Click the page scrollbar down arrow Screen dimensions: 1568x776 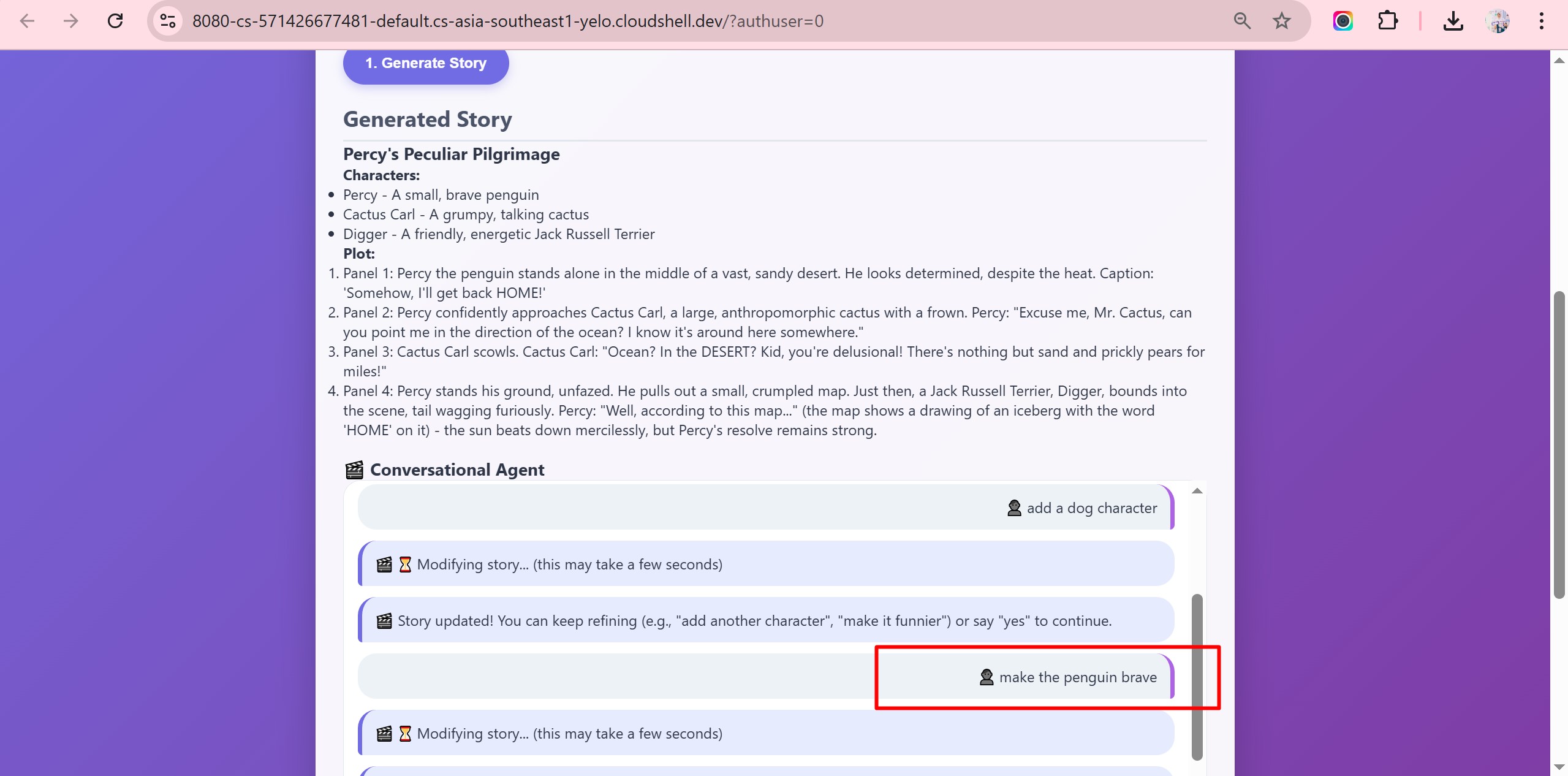[x=1559, y=767]
